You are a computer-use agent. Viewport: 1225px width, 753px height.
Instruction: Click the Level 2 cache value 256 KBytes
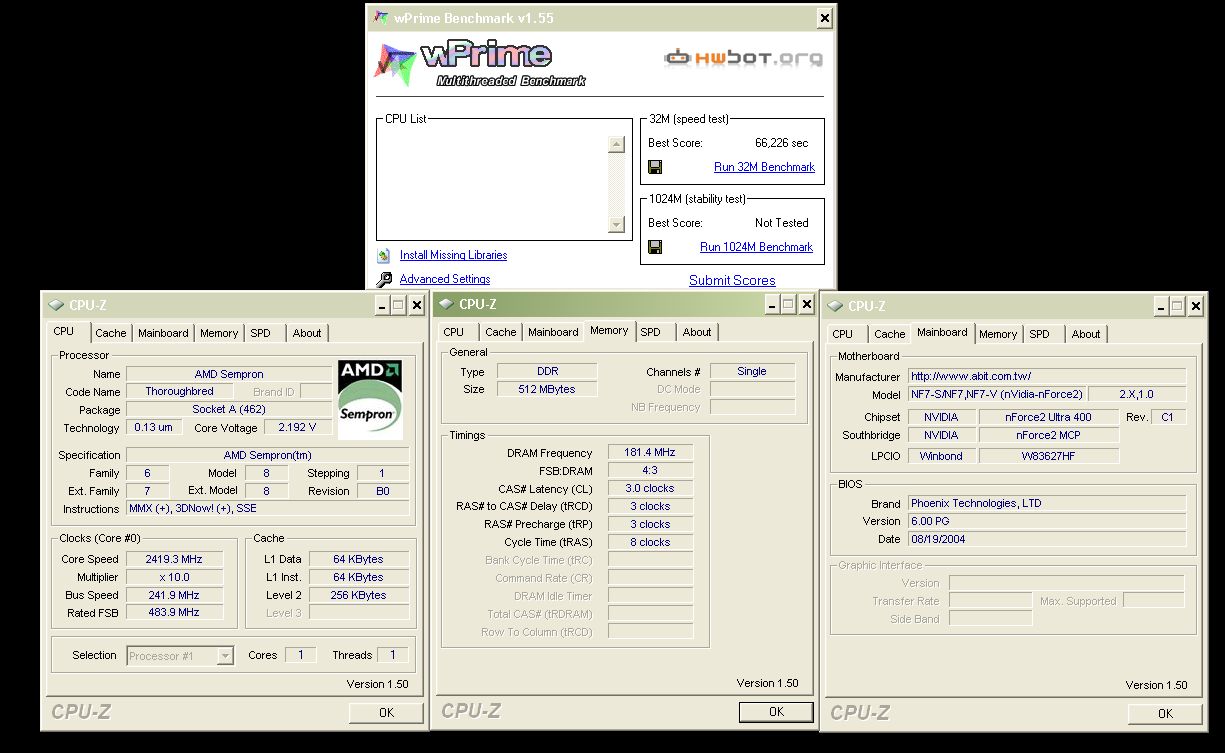point(359,595)
